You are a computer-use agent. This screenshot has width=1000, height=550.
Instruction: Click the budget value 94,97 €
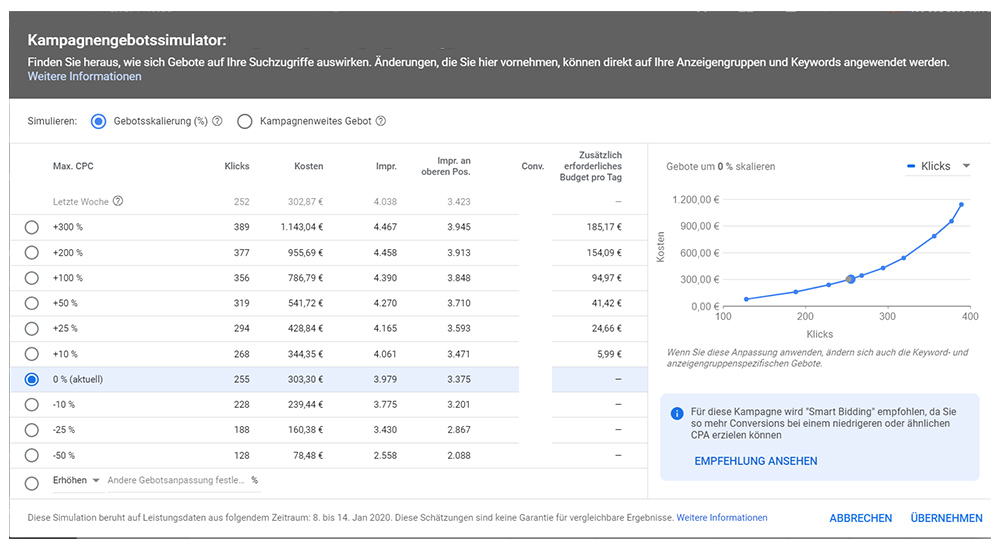pyautogui.click(x=607, y=278)
